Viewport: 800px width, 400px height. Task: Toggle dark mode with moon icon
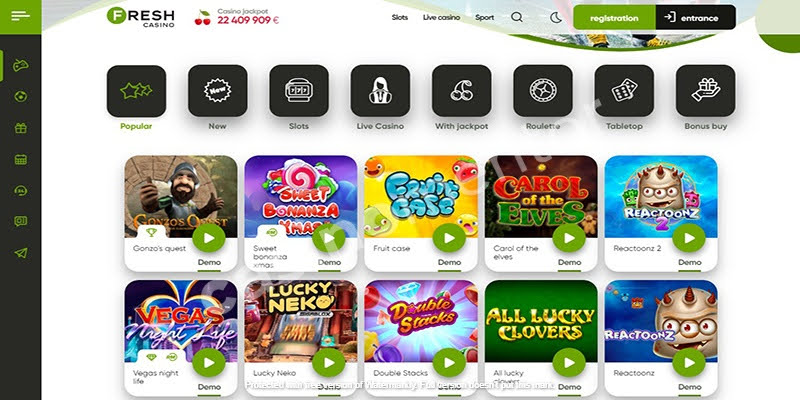click(x=556, y=17)
